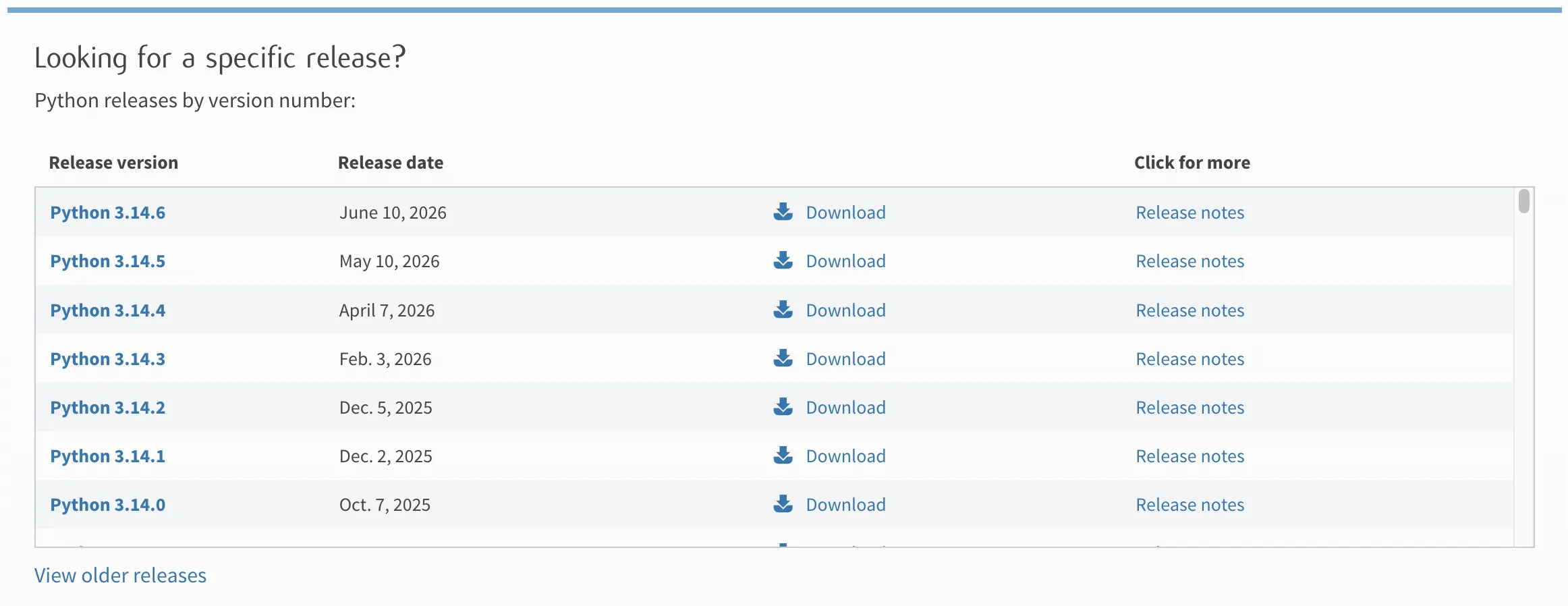This screenshot has width=1568, height=606.
Task: Open the Python 3.14.6 release link
Action: coord(108,213)
